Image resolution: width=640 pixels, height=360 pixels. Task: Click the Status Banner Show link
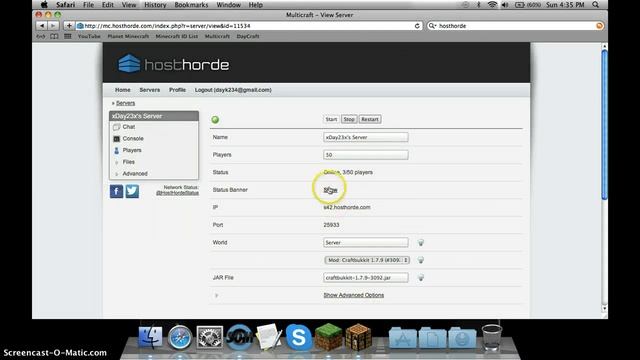330,190
